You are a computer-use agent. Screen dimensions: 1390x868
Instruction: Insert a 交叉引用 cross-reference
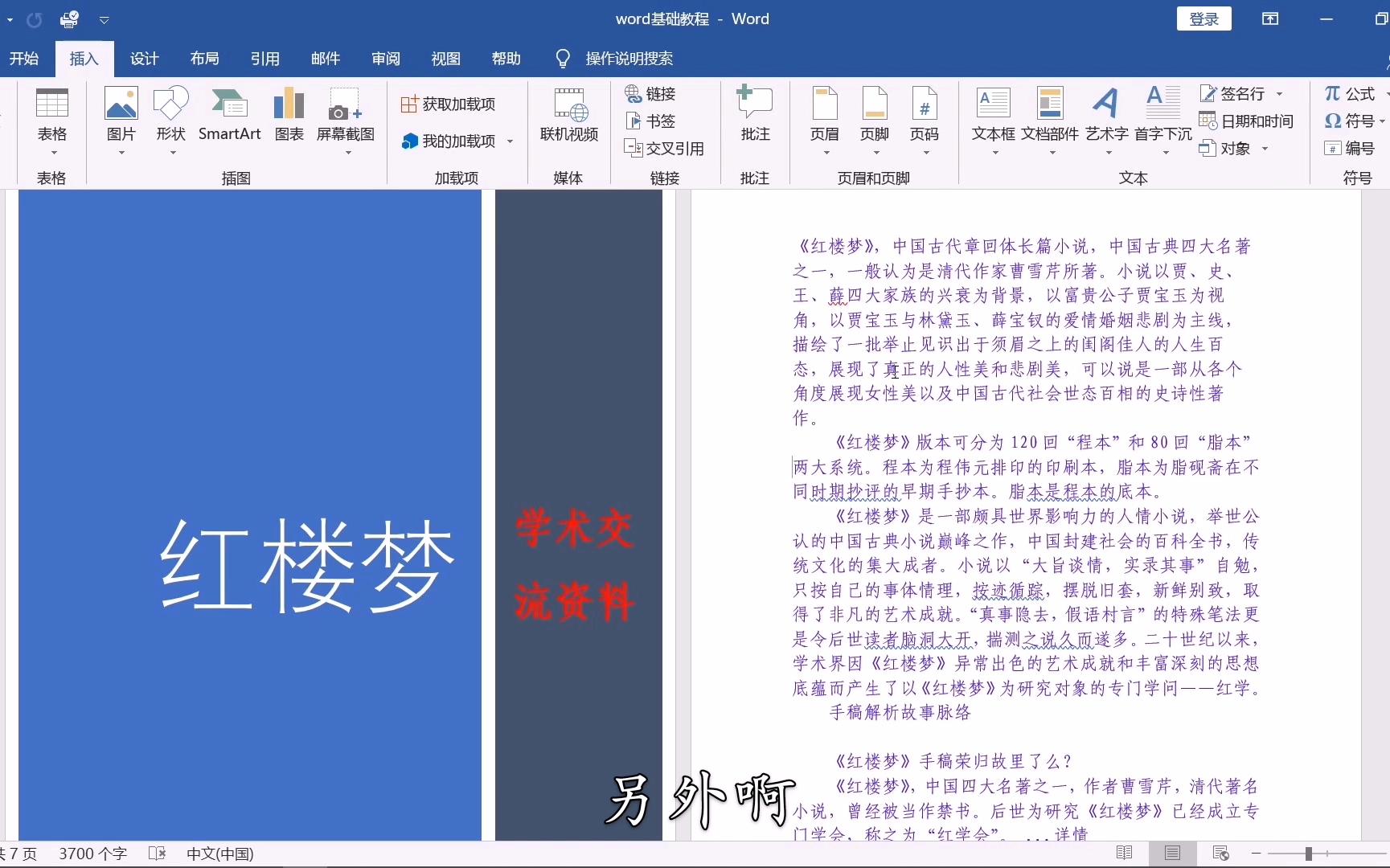point(664,149)
